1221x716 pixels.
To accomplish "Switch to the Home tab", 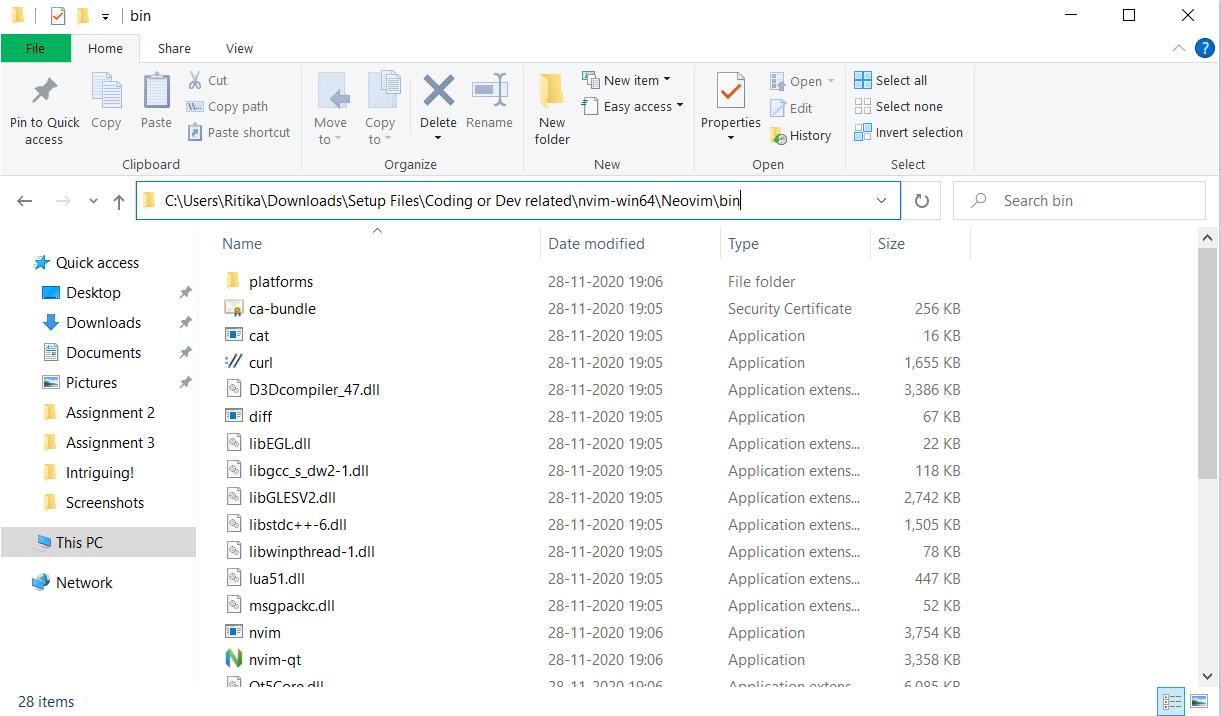I will 105,48.
